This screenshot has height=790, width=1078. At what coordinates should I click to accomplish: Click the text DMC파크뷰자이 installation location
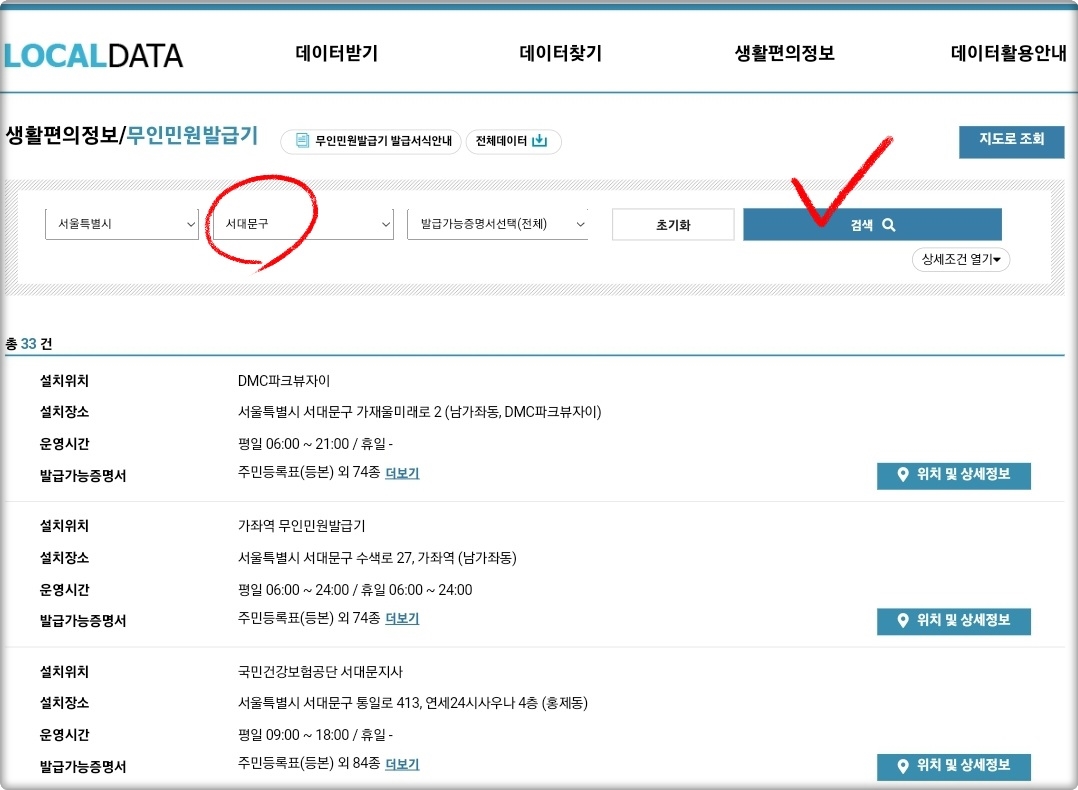284,380
